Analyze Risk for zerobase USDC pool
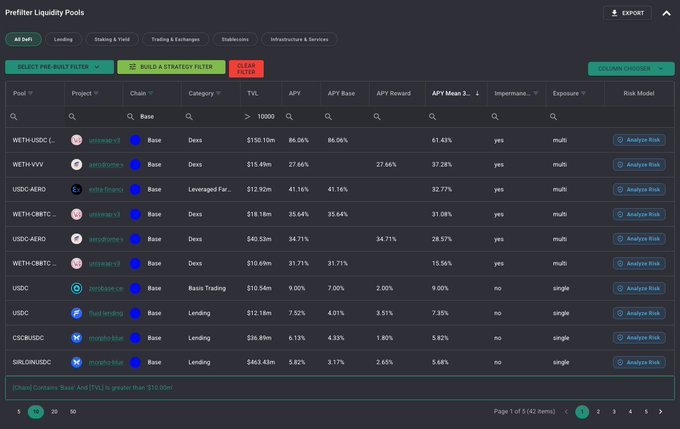The image size is (680, 429). pos(639,288)
